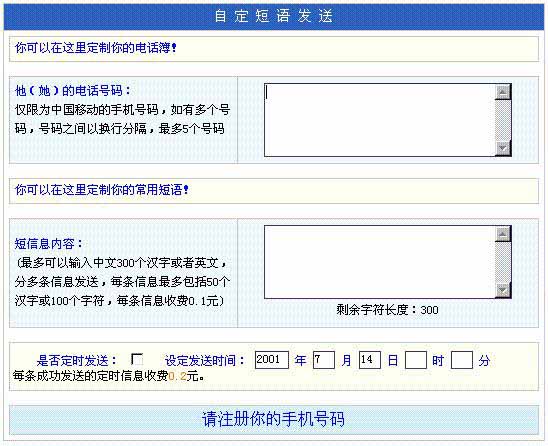
Task: Click the 请注册你的手机号码 link
Action: coord(273,419)
